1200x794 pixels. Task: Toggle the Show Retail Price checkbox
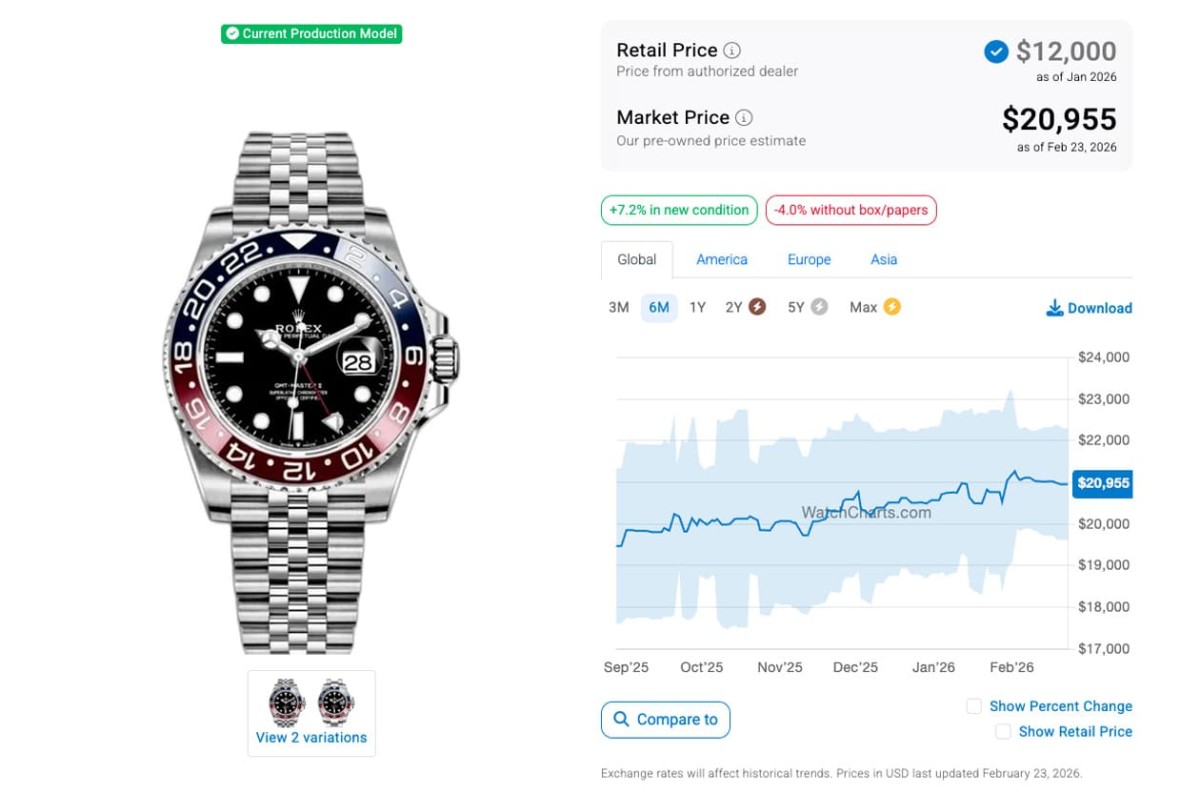1003,732
